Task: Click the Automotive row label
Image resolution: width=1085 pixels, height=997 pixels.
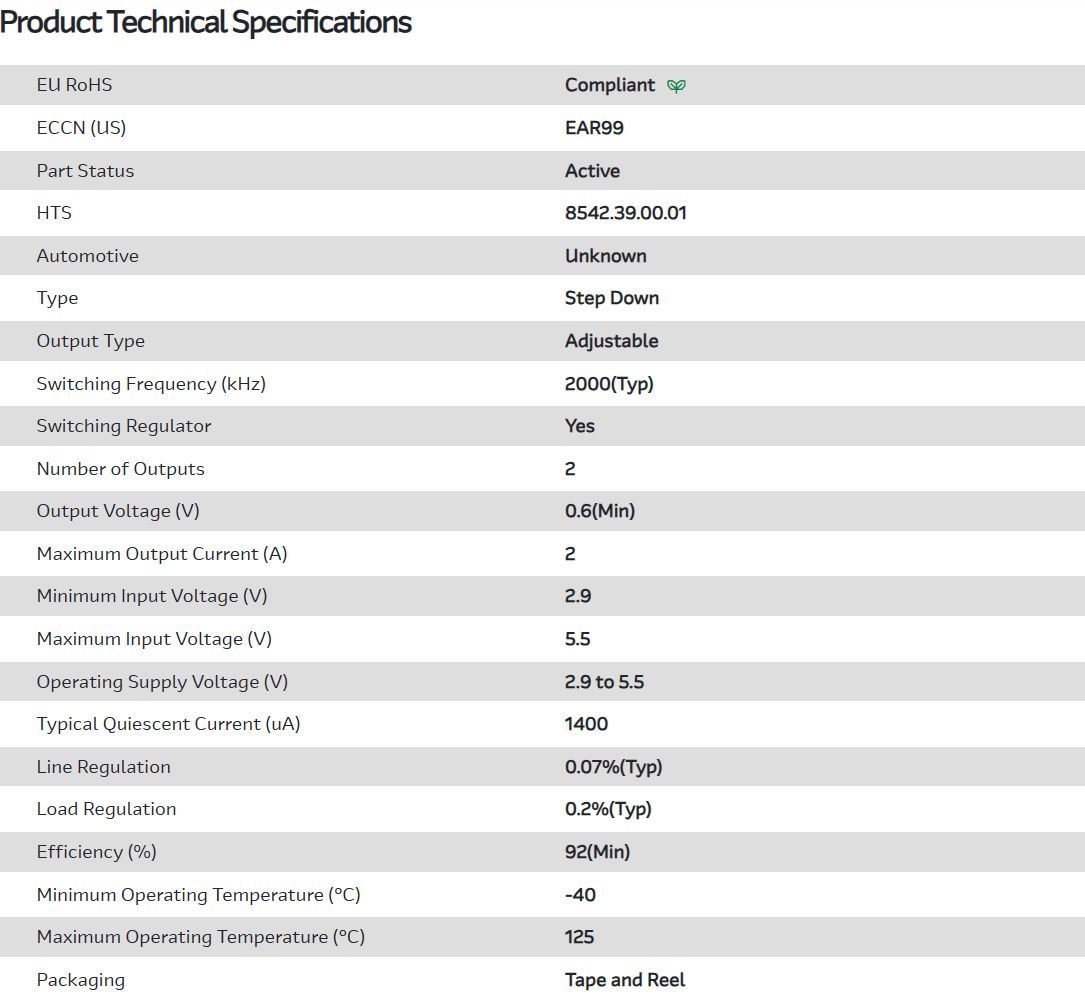Action: point(88,256)
